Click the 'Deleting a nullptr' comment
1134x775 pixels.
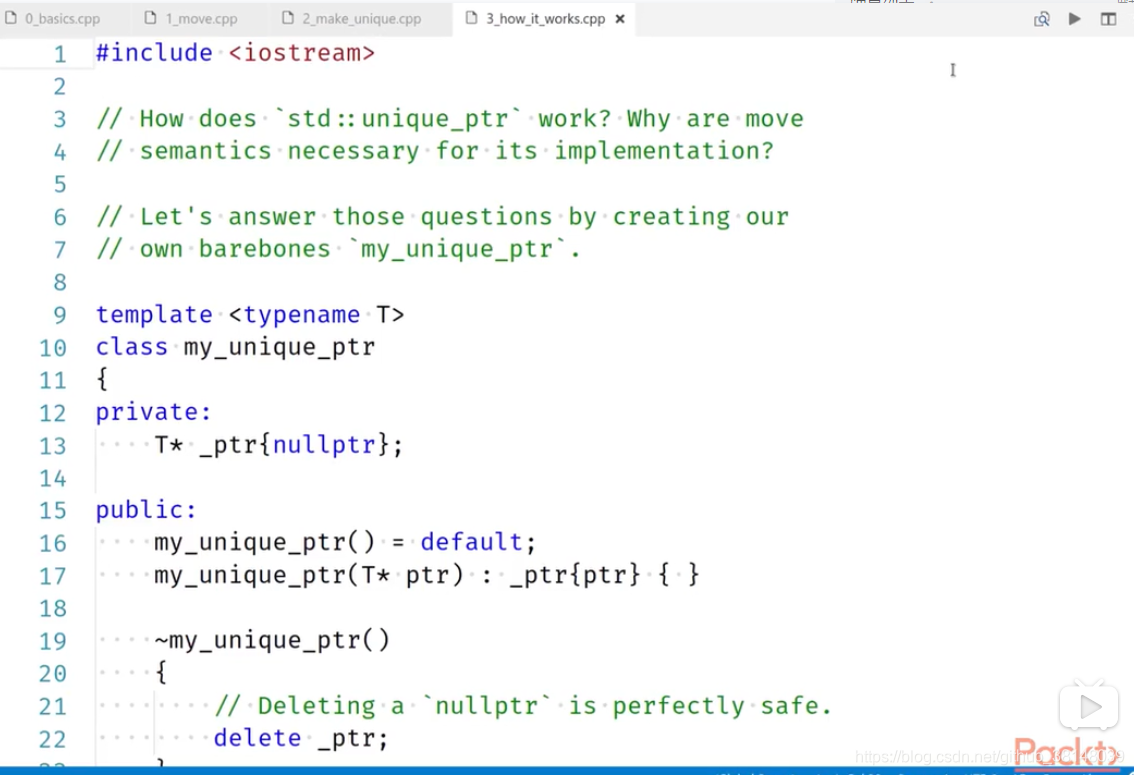(x=524, y=706)
